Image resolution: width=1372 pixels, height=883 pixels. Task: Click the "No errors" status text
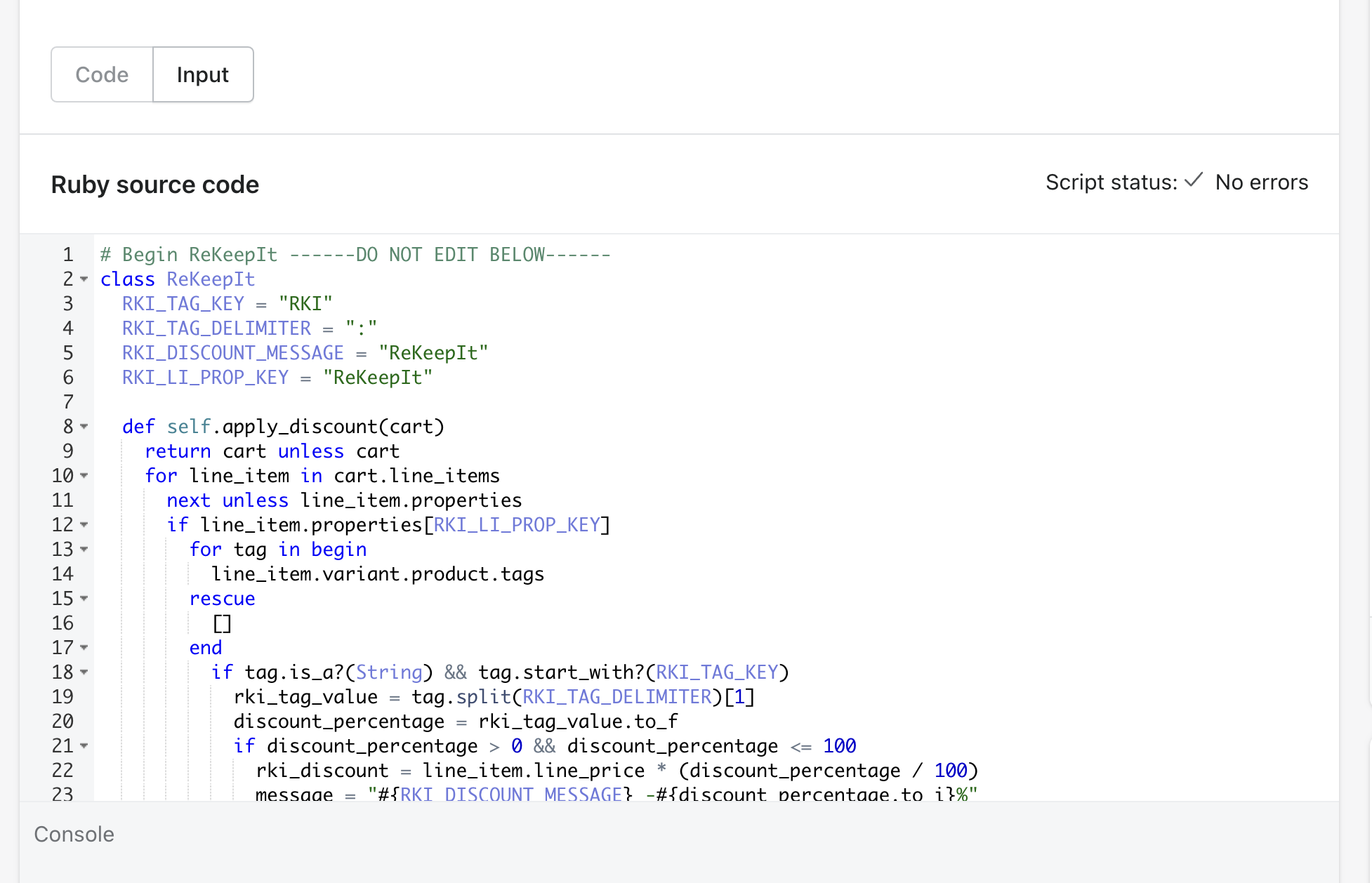pos(1261,182)
